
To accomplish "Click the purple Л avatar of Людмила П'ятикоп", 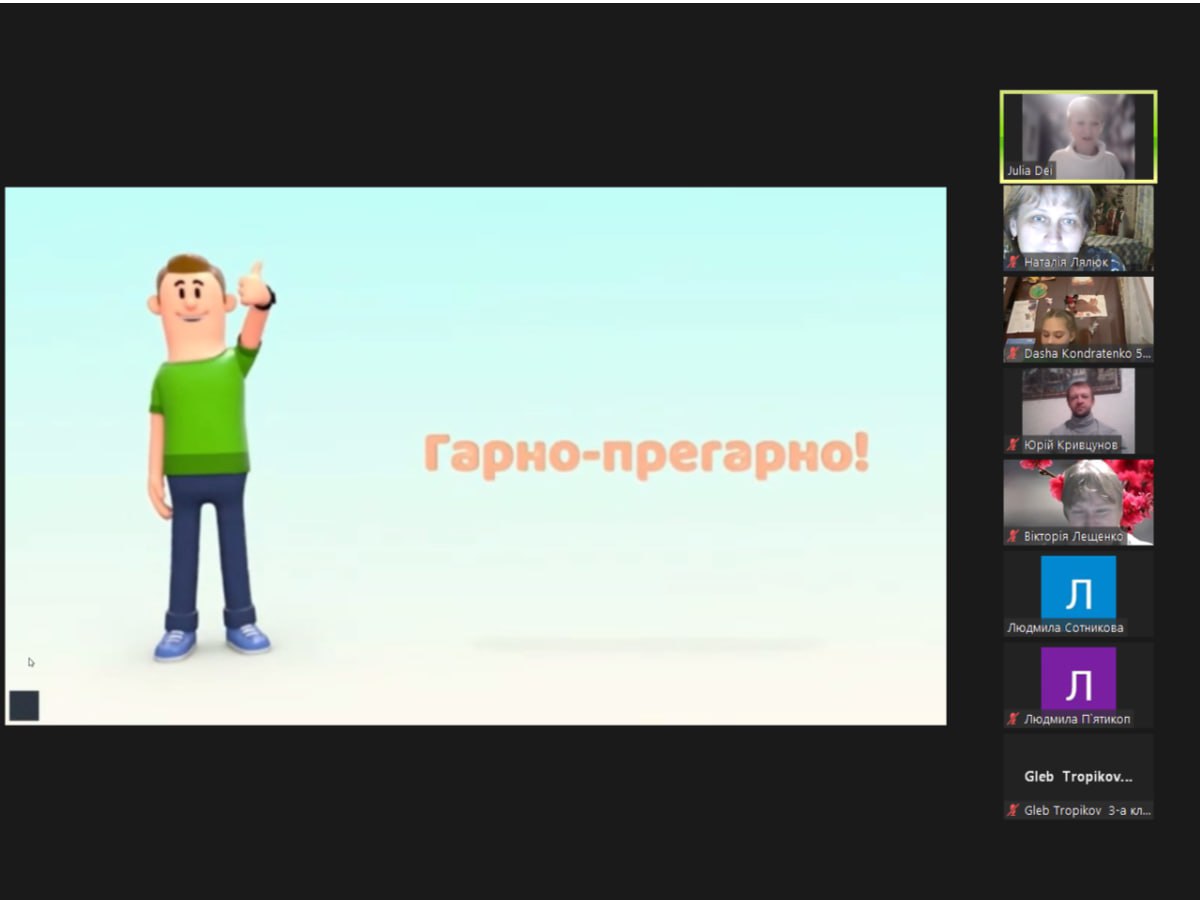I will pos(1078,679).
